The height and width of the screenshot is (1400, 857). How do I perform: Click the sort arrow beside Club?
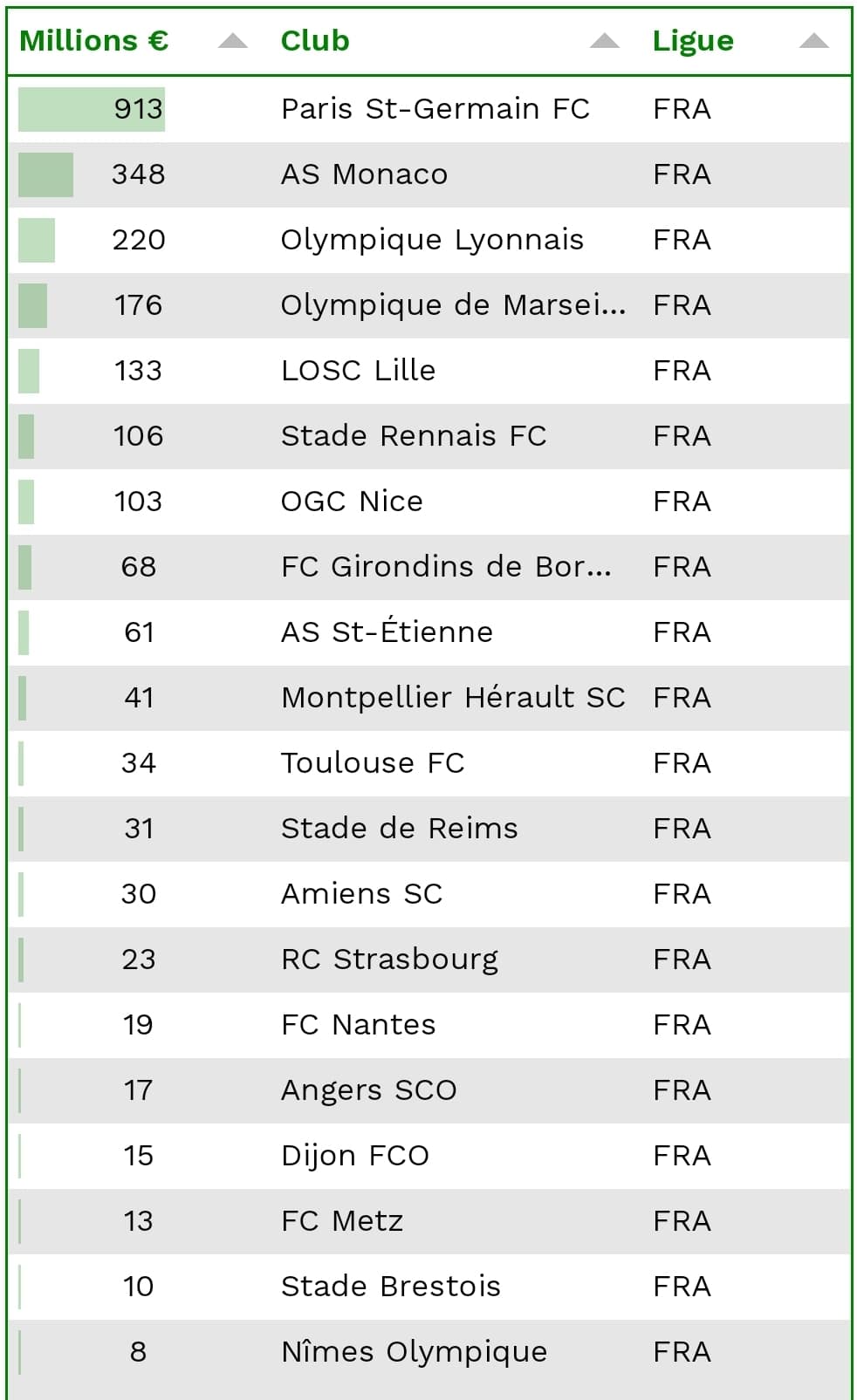pyautogui.click(x=604, y=40)
